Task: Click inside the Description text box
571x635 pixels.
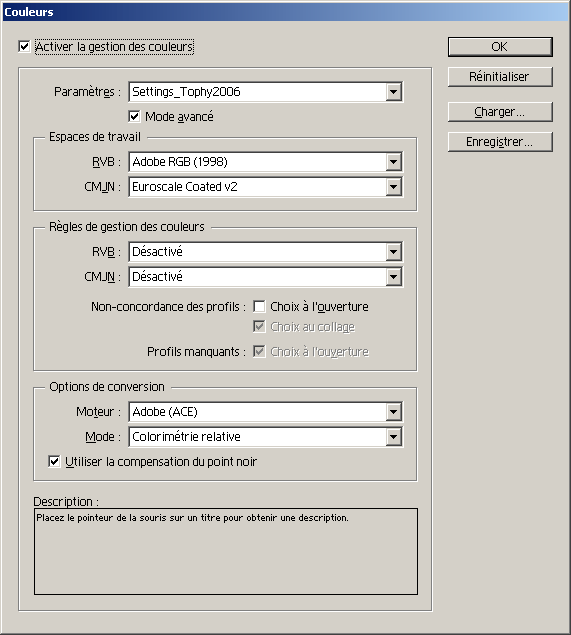Action: (x=226, y=552)
